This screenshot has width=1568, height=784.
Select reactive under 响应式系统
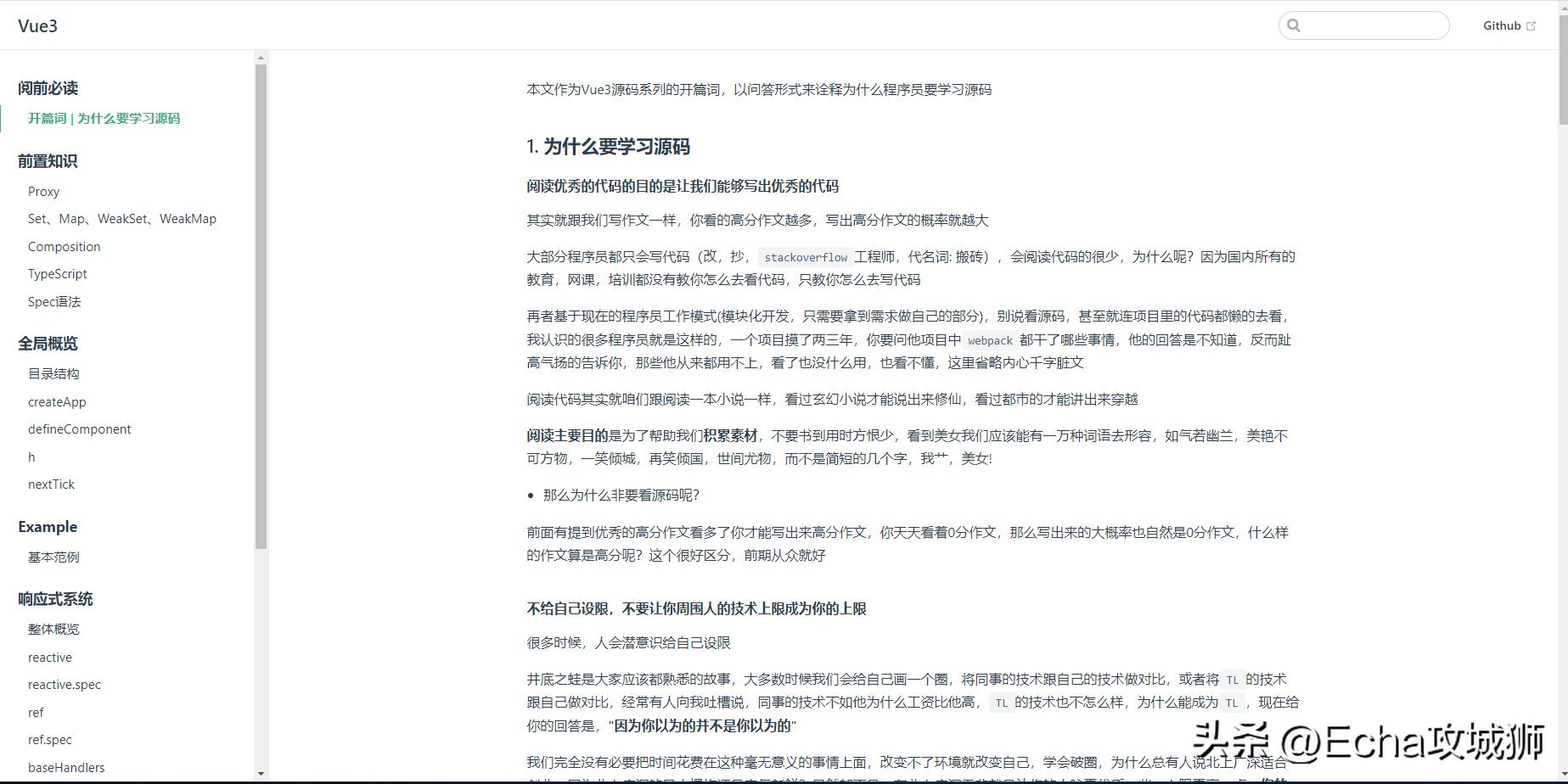49,657
